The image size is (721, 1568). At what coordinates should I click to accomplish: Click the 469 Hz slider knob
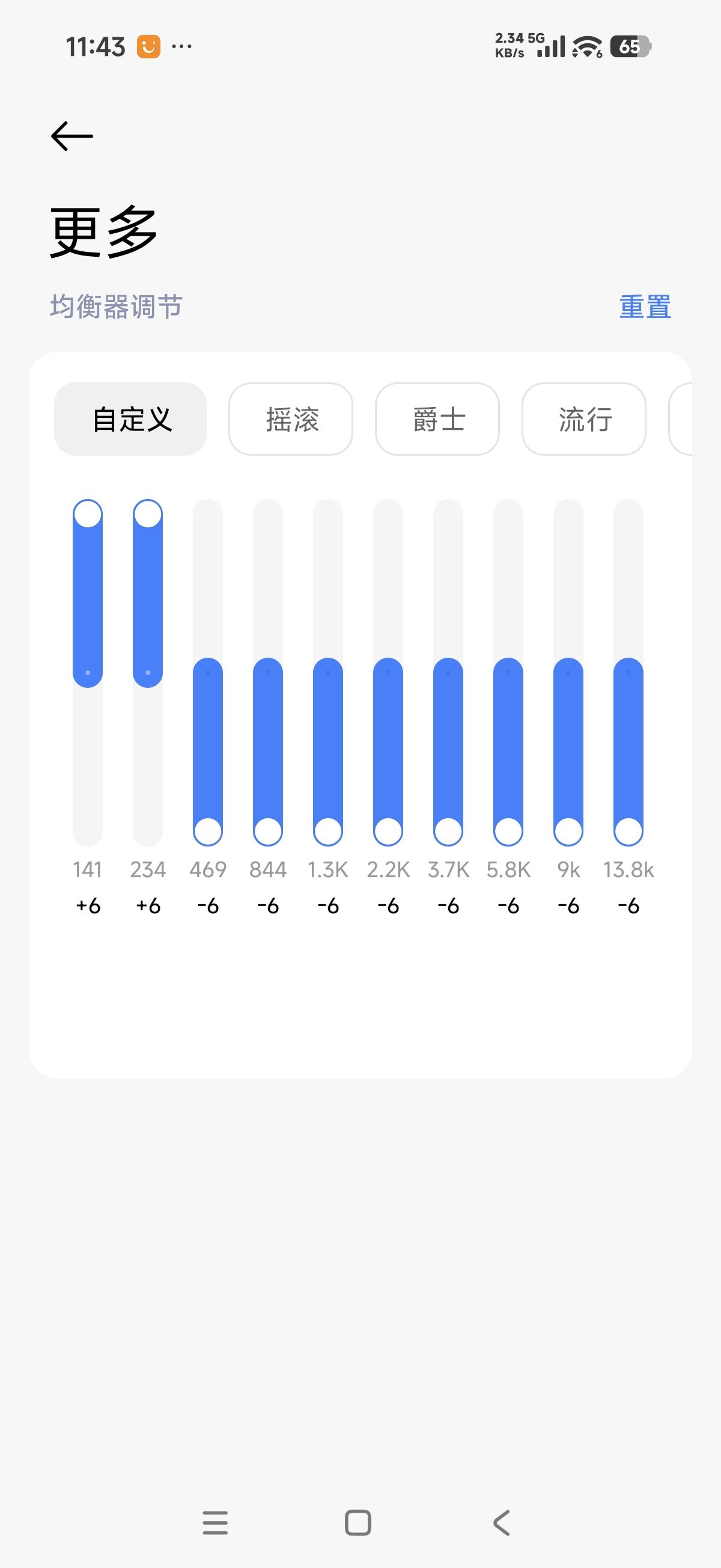(208, 831)
